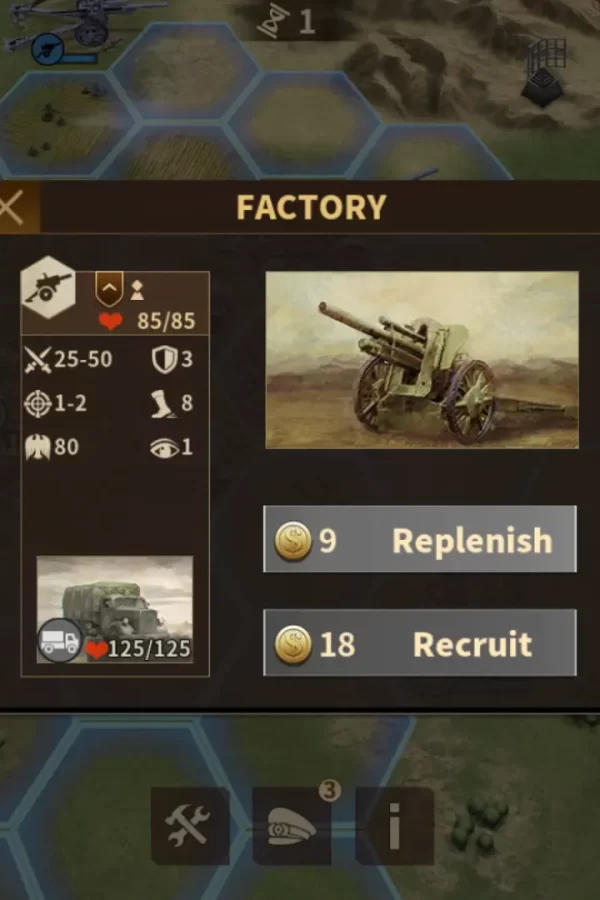Click the crosshair range icon
This screenshot has width=600, height=900.
(x=38, y=404)
